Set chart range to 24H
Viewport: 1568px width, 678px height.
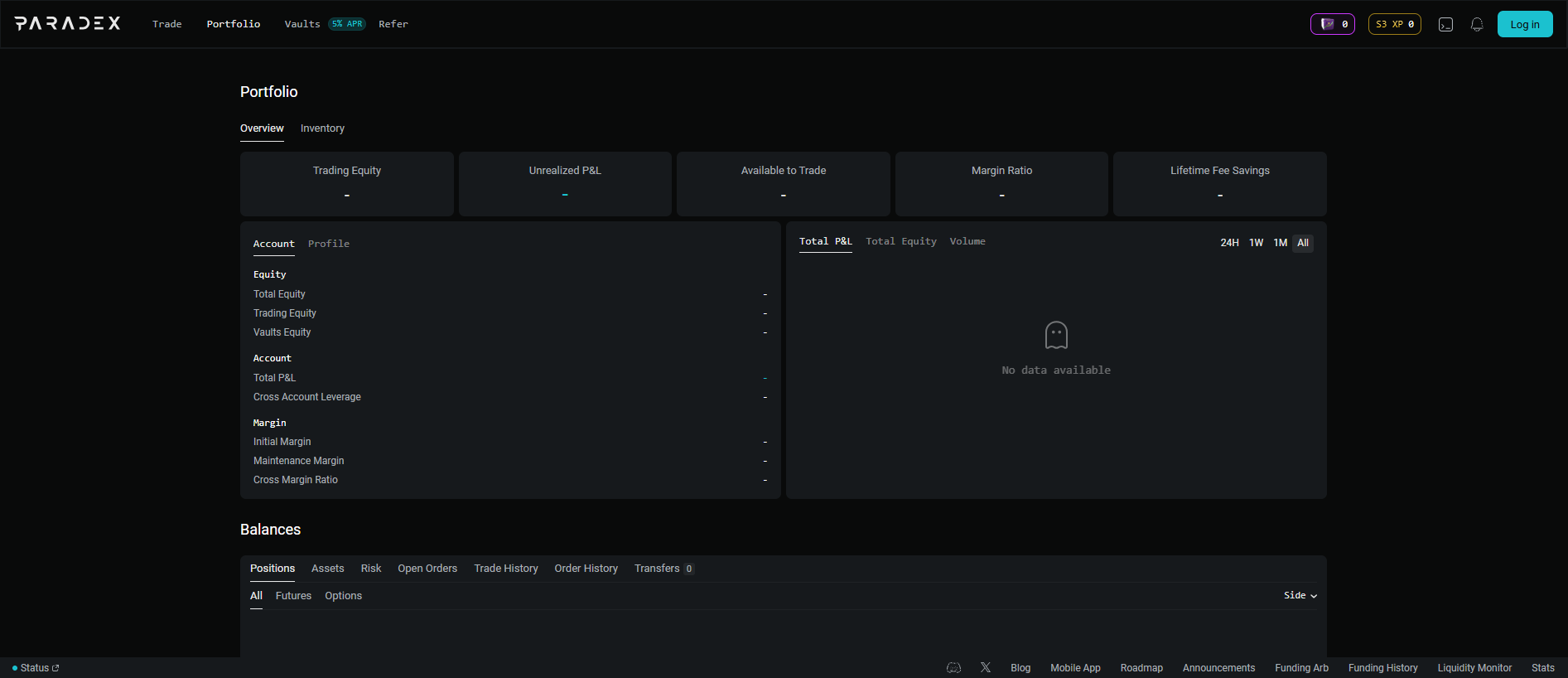click(1230, 243)
